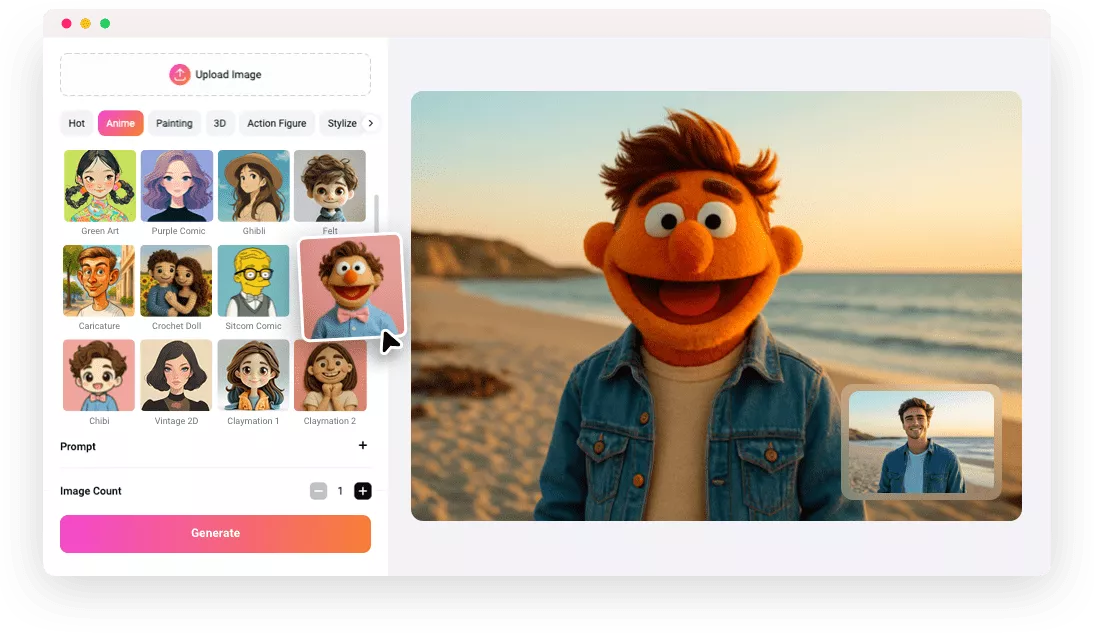Increase image count with plus button
Viewport: 1094px width, 635px height.
click(x=363, y=491)
